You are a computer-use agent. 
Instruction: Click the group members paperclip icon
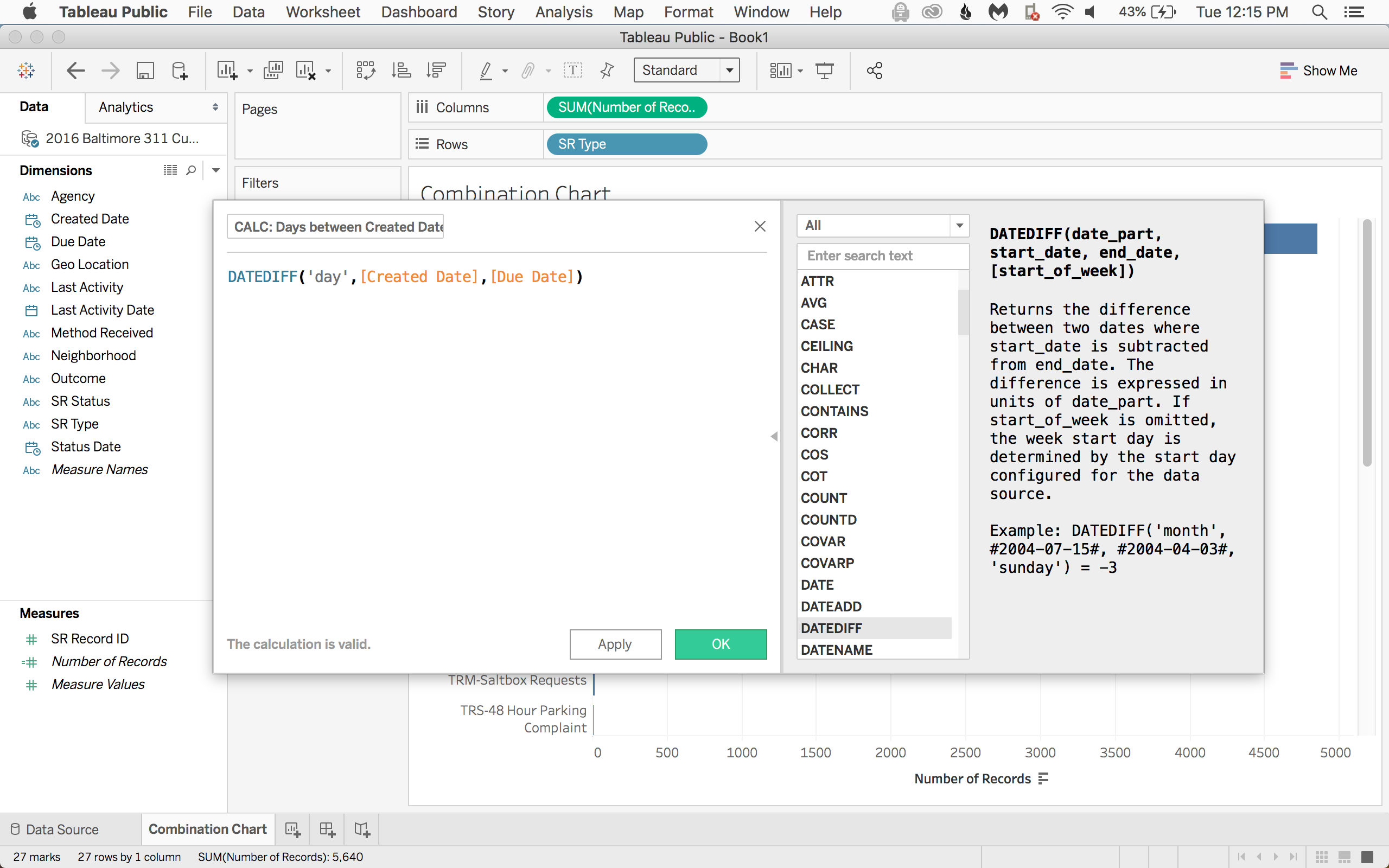click(528, 71)
